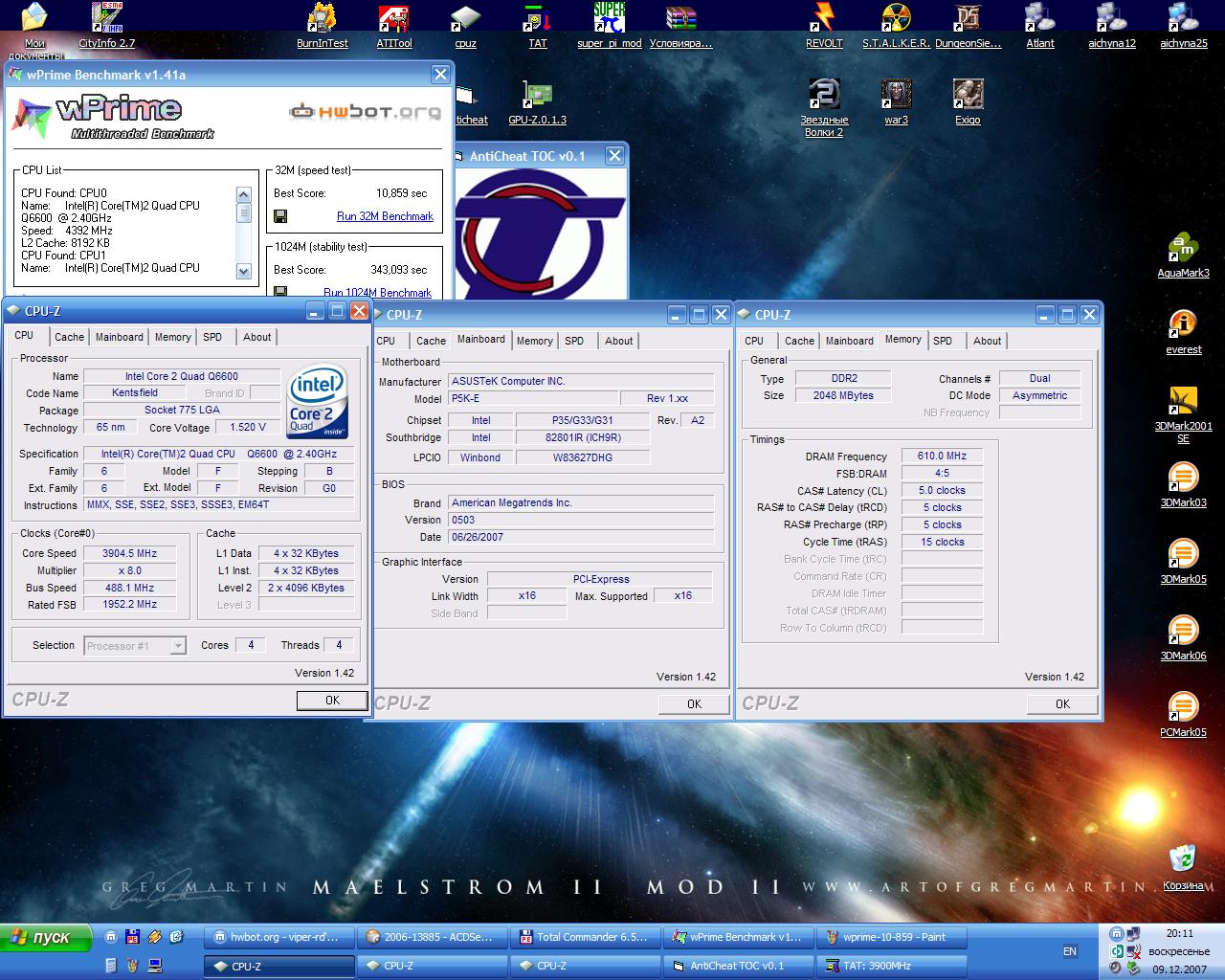Open the PCMark05 desktop icon

tap(1184, 714)
